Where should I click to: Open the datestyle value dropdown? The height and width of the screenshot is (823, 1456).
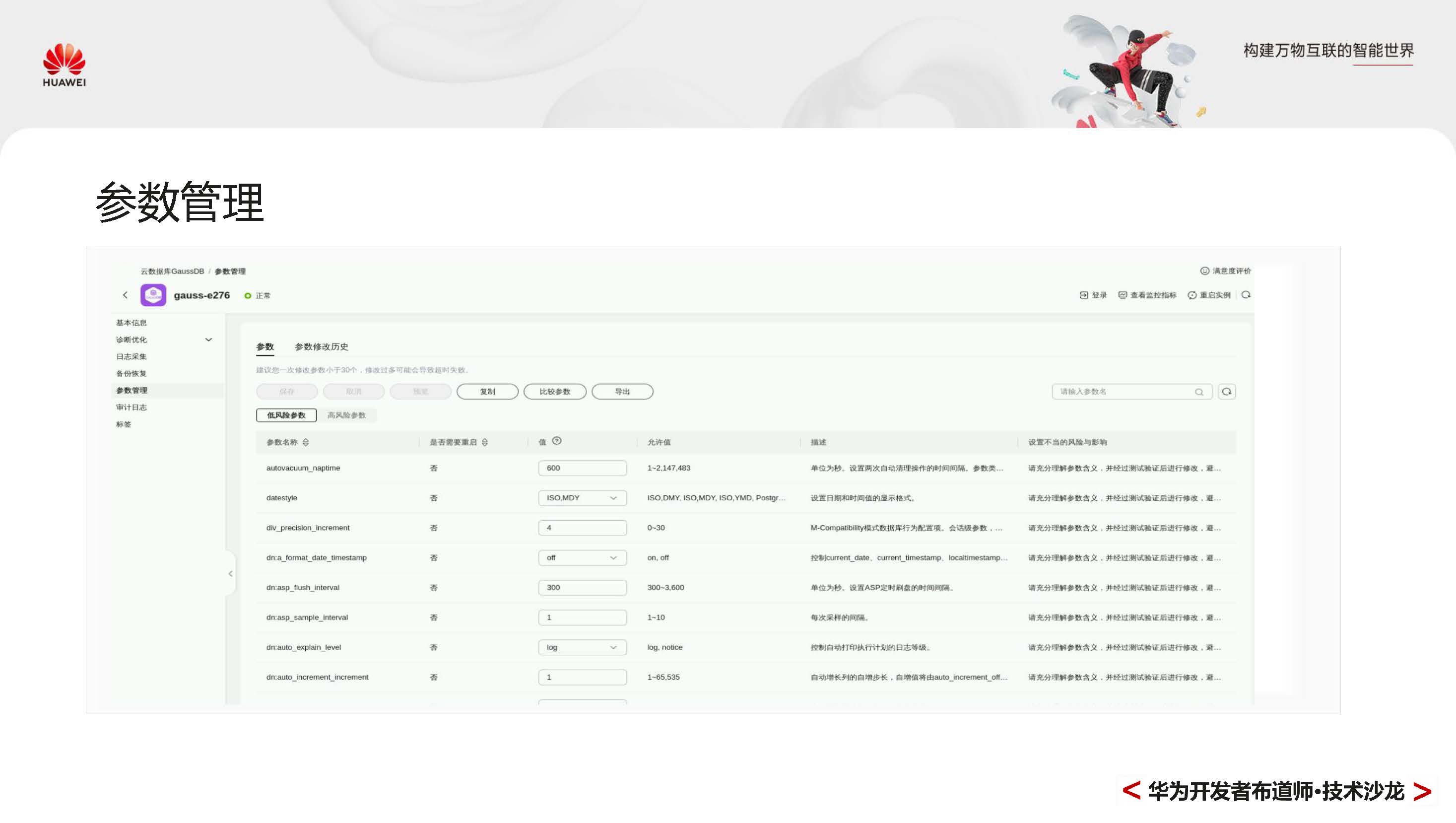(614, 498)
